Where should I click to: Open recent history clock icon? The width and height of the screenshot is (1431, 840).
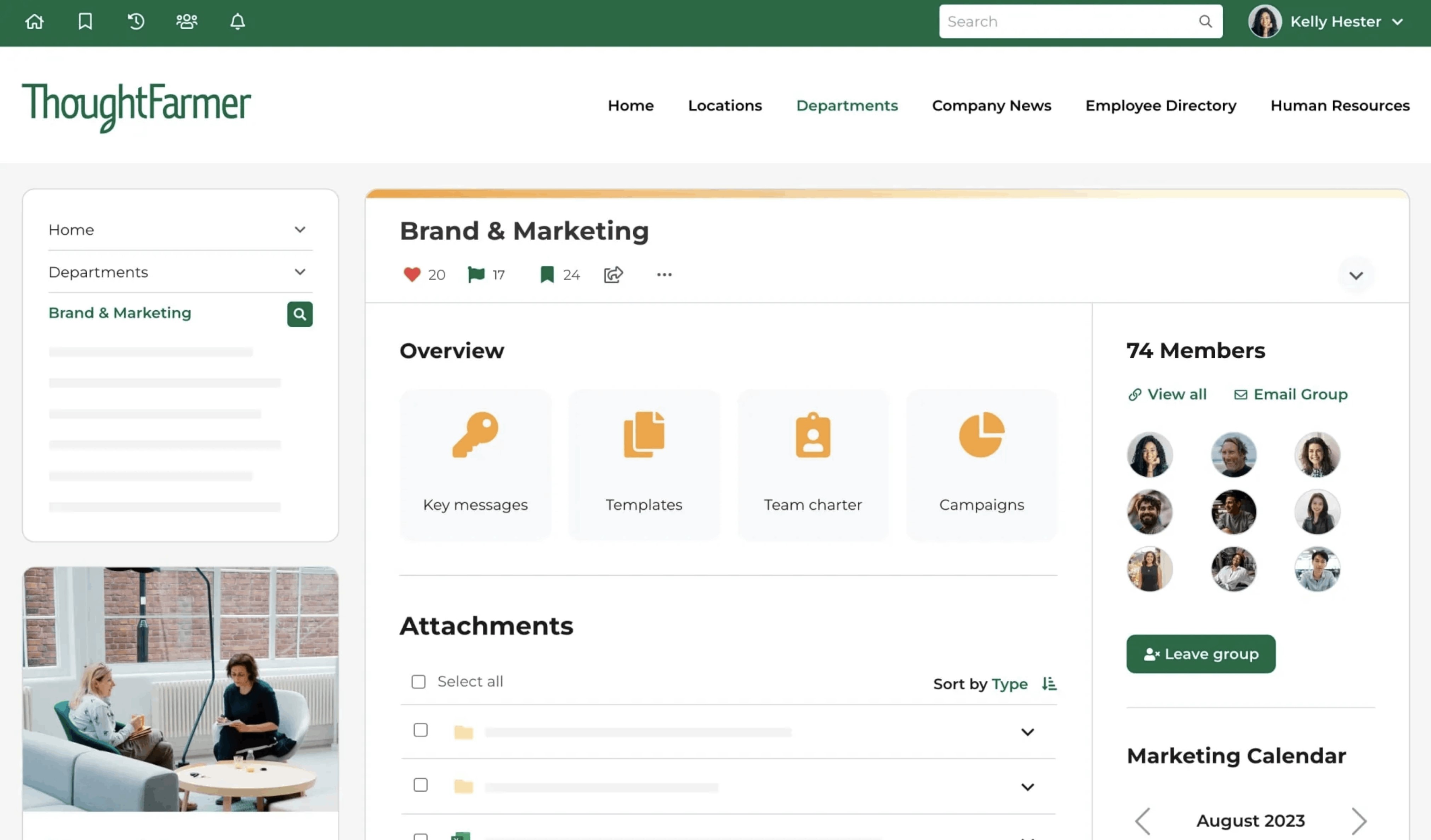click(x=136, y=22)
